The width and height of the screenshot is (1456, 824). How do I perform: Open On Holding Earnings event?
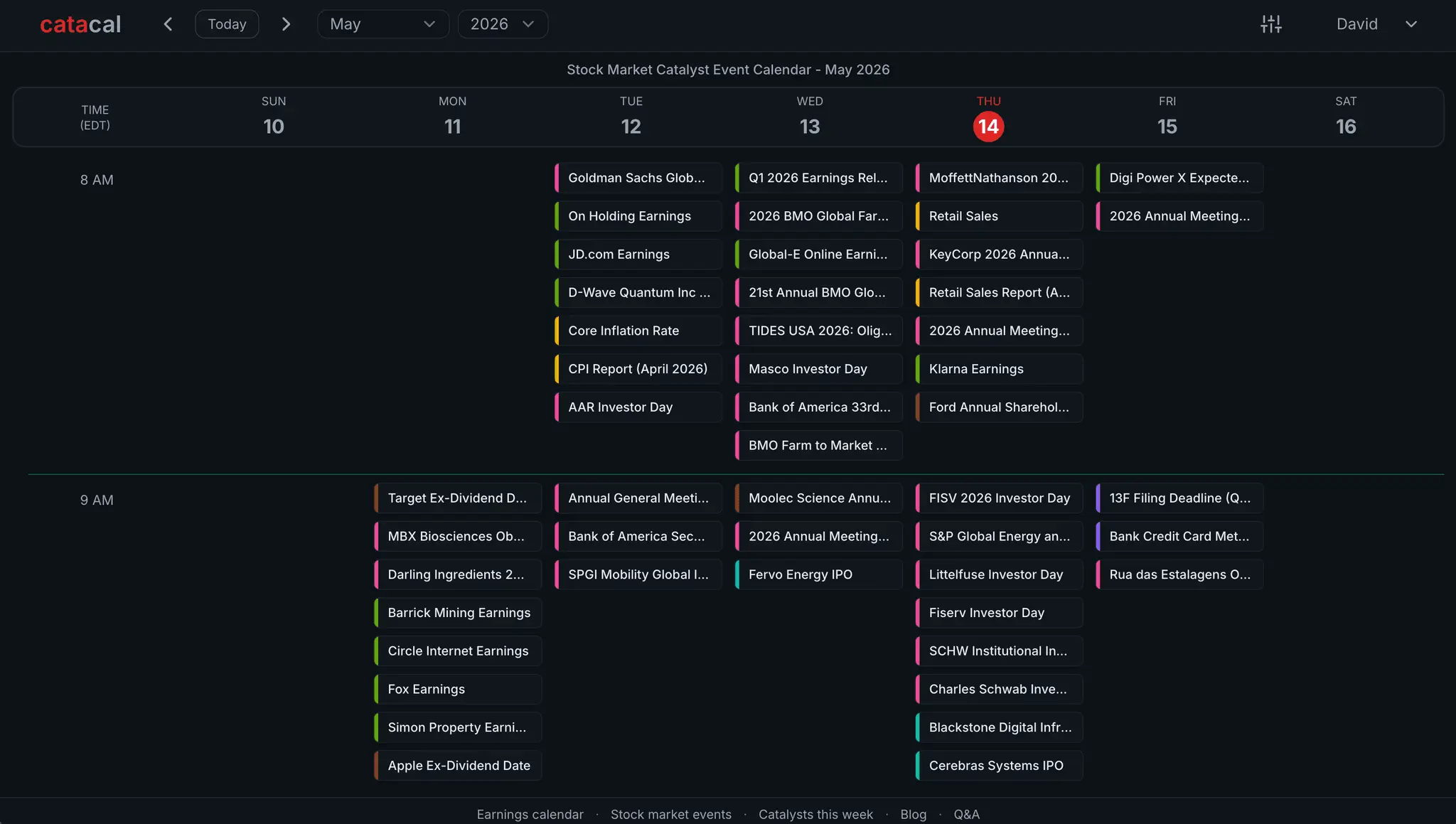click(x=638, y=216)
